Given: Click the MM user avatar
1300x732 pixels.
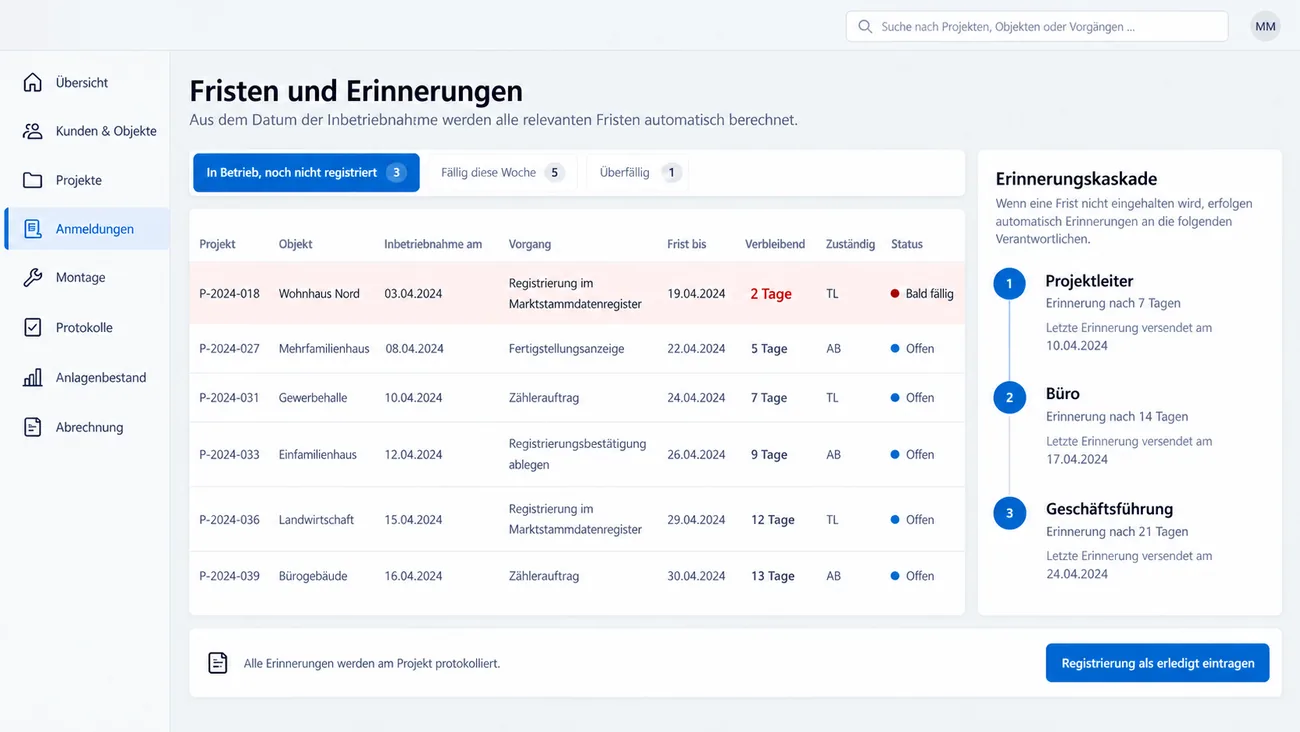Looking at the screenshot, I should tap(1265, 26).
